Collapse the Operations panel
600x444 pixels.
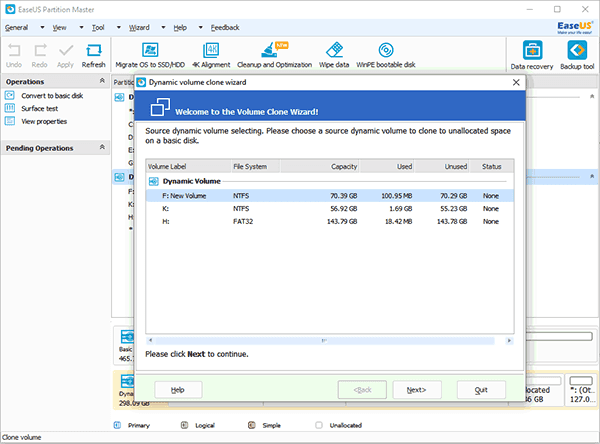click(x=102, y=82)
